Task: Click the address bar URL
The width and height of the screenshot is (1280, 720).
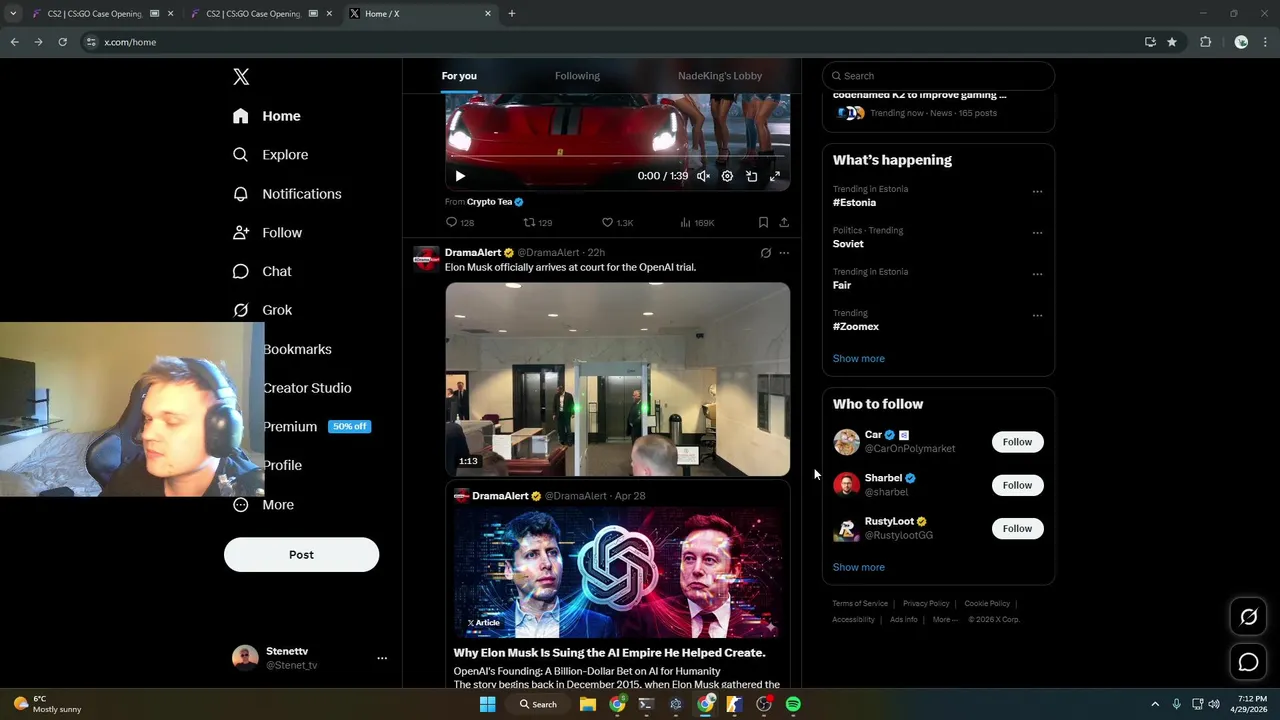Action: click(x=130, y=42)
